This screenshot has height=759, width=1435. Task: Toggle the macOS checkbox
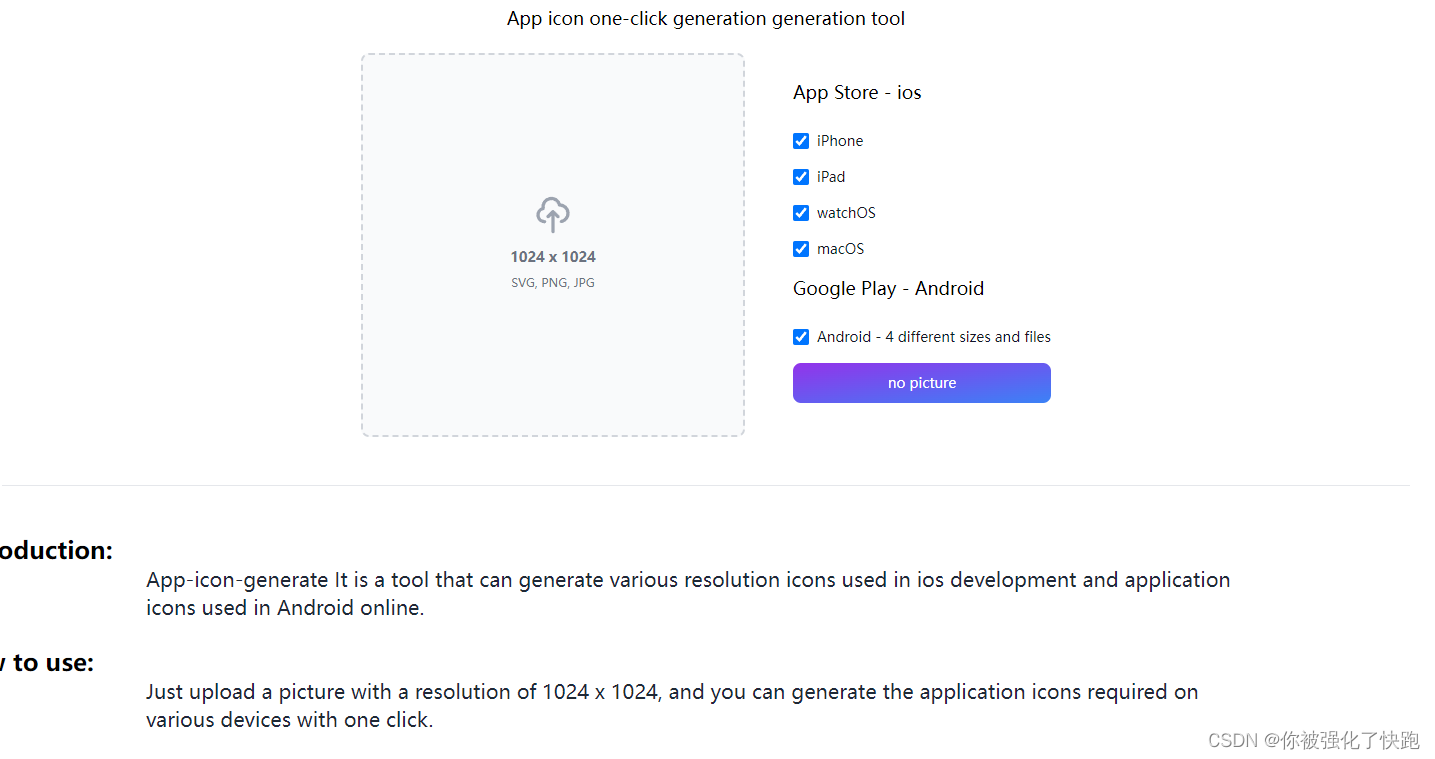(x=801, y=249)
